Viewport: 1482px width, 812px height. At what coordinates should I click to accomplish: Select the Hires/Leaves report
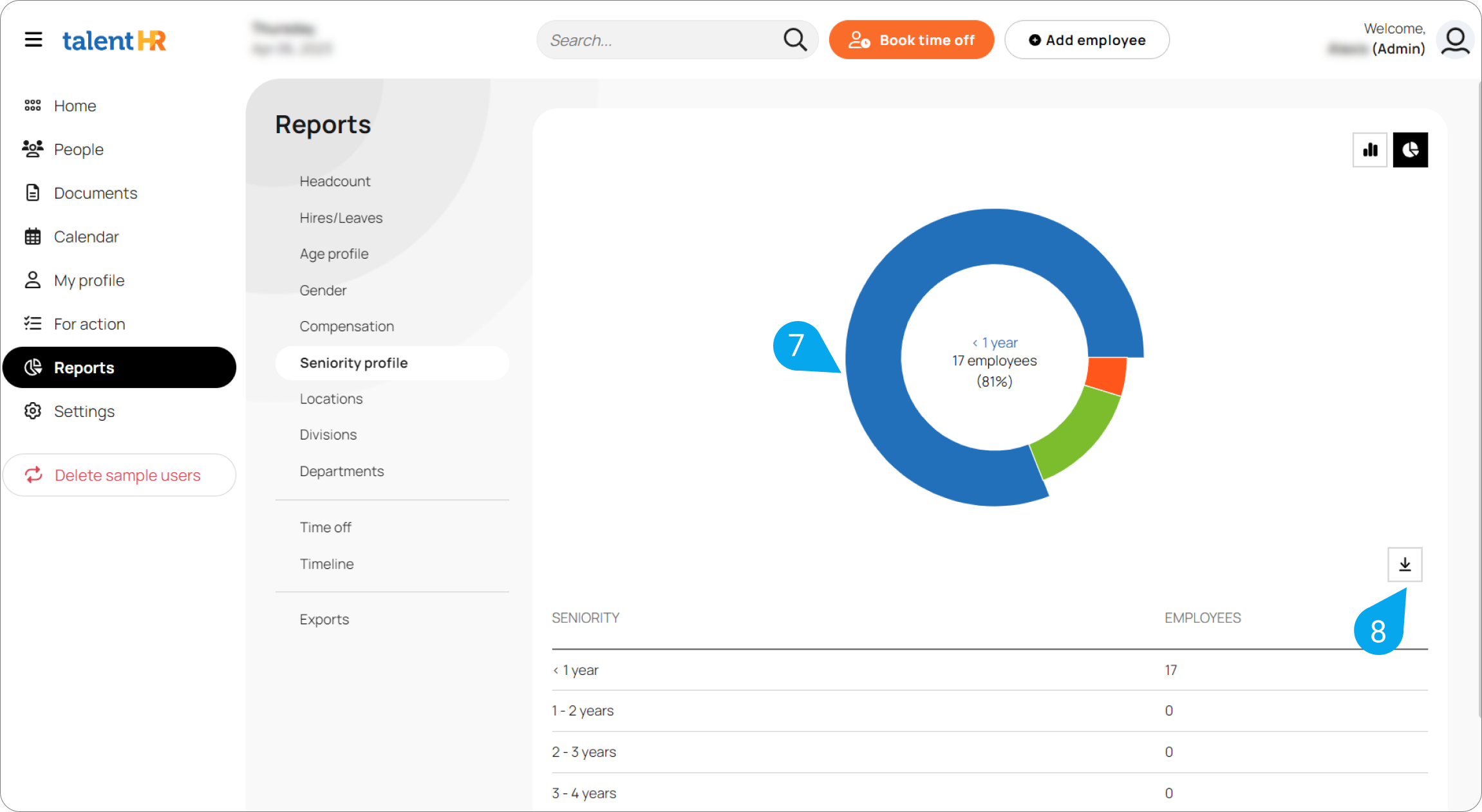pyautogui.click(x=341, y=218)
